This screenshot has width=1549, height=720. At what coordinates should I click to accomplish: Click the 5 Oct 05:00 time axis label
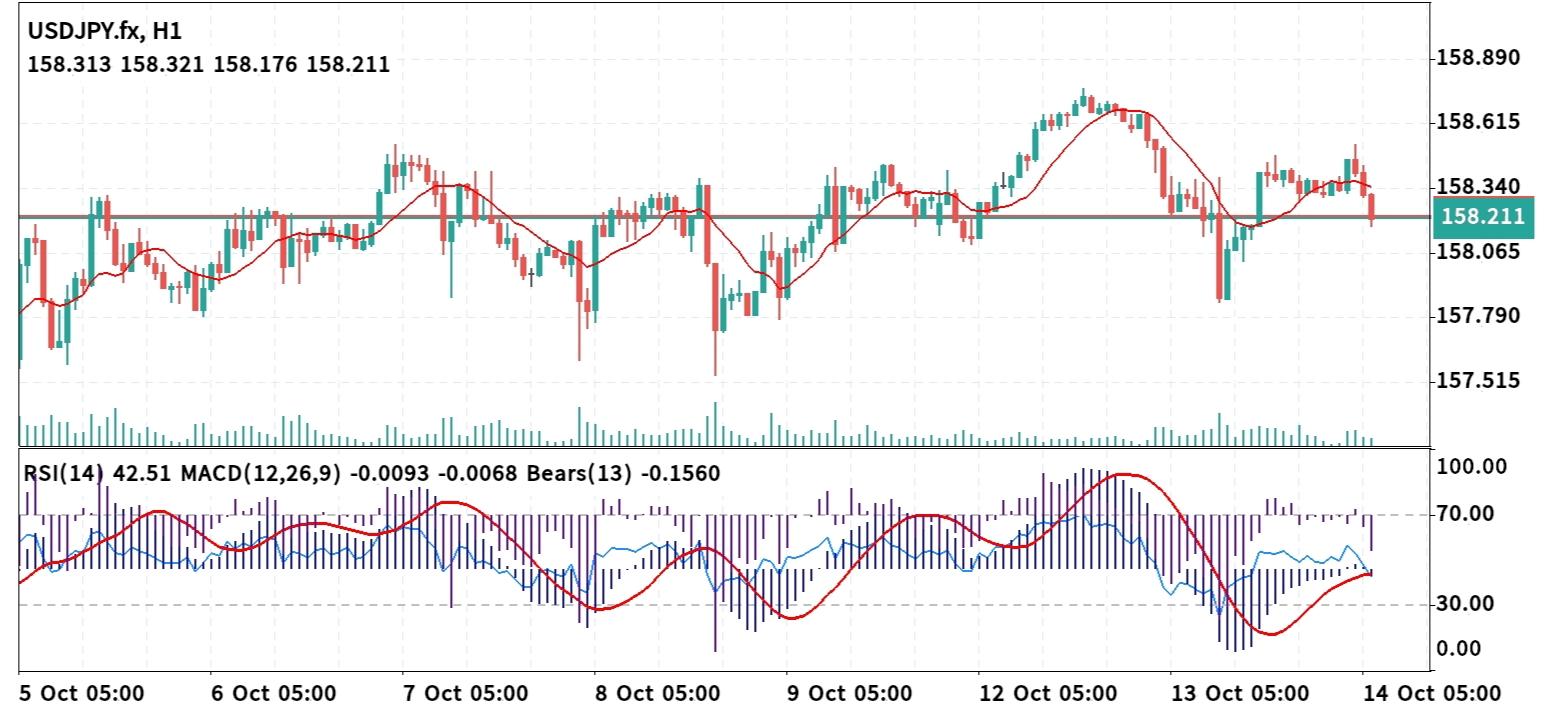[82, 693]
